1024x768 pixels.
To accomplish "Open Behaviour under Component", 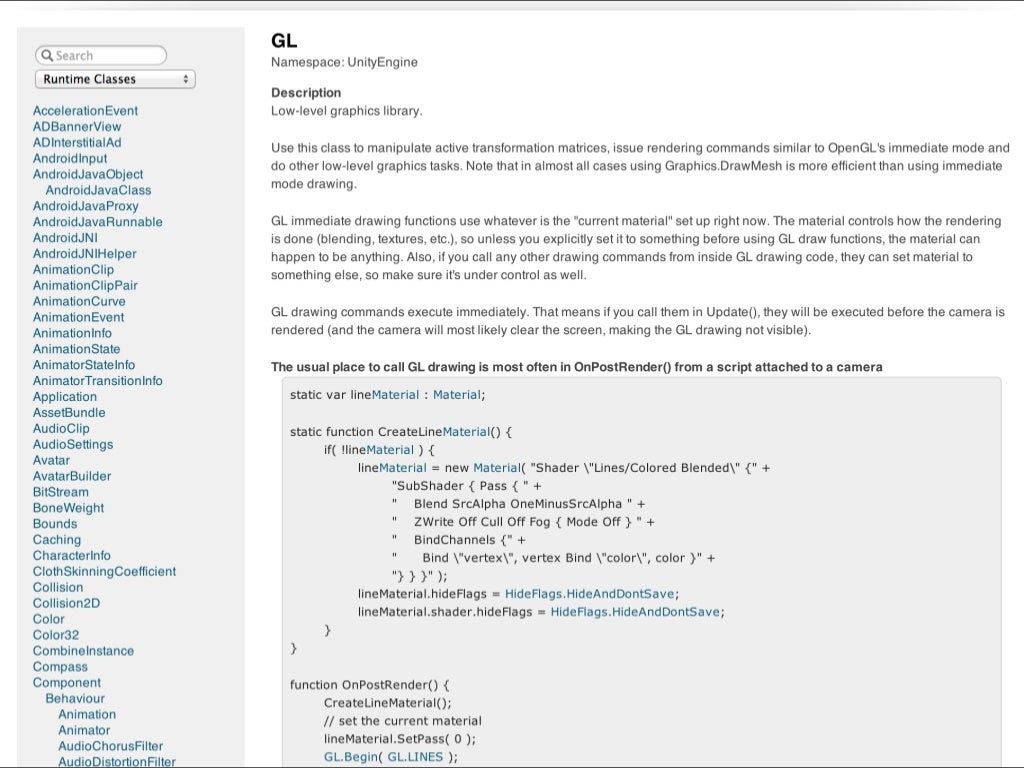I will point(75,699).
